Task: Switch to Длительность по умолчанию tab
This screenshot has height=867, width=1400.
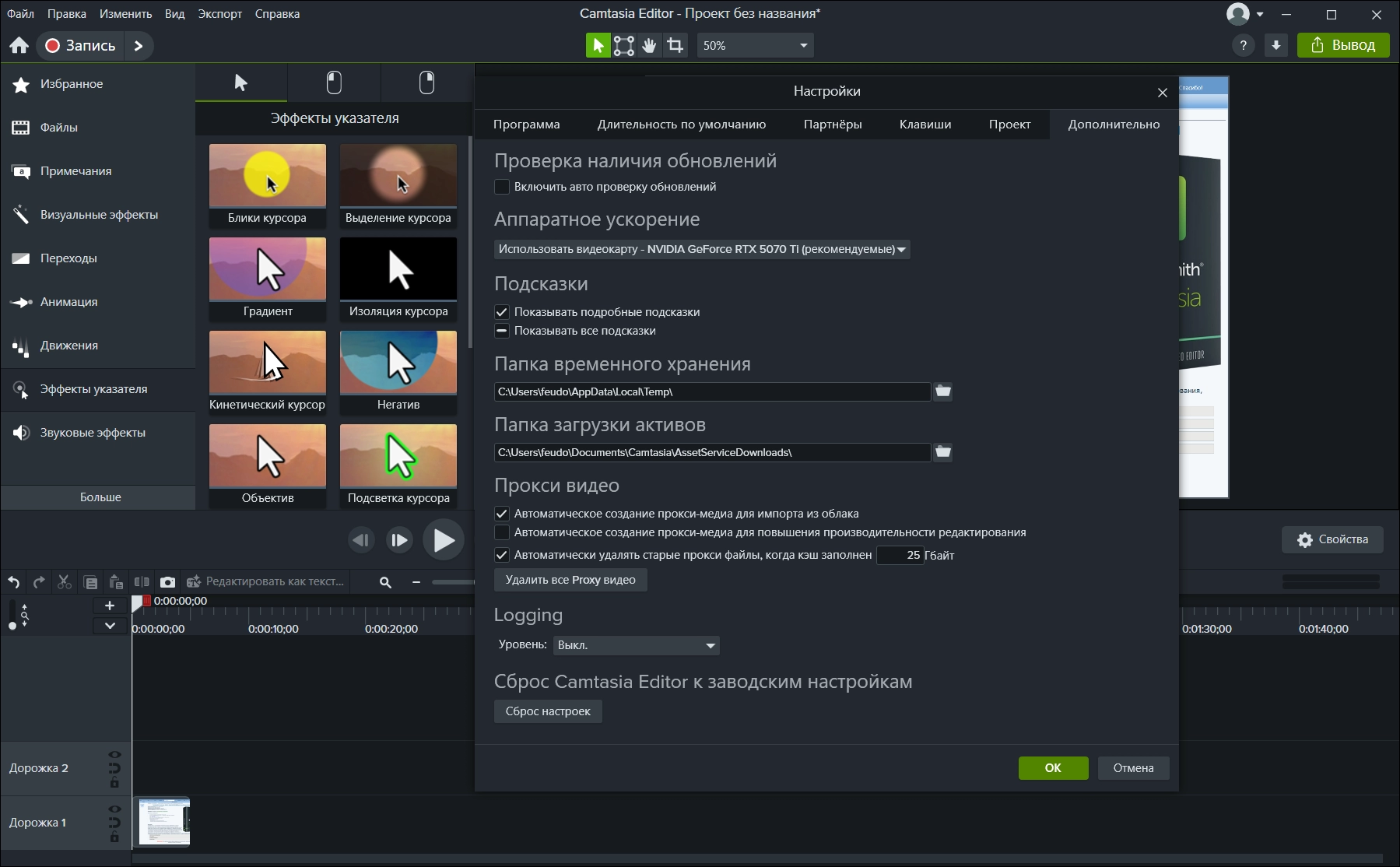Action: click(682, 125)
